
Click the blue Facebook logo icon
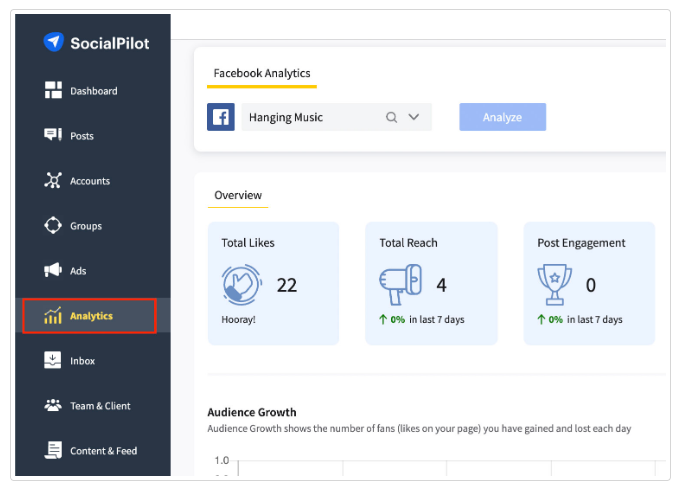221,117
